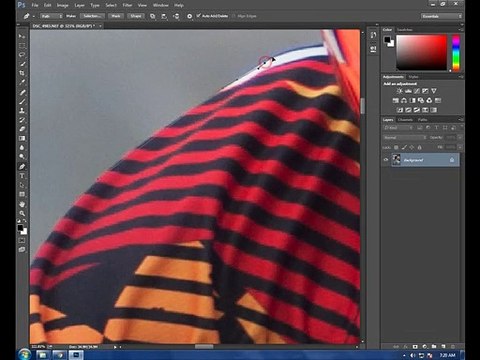Select the Dodge tool

(22, 157)
